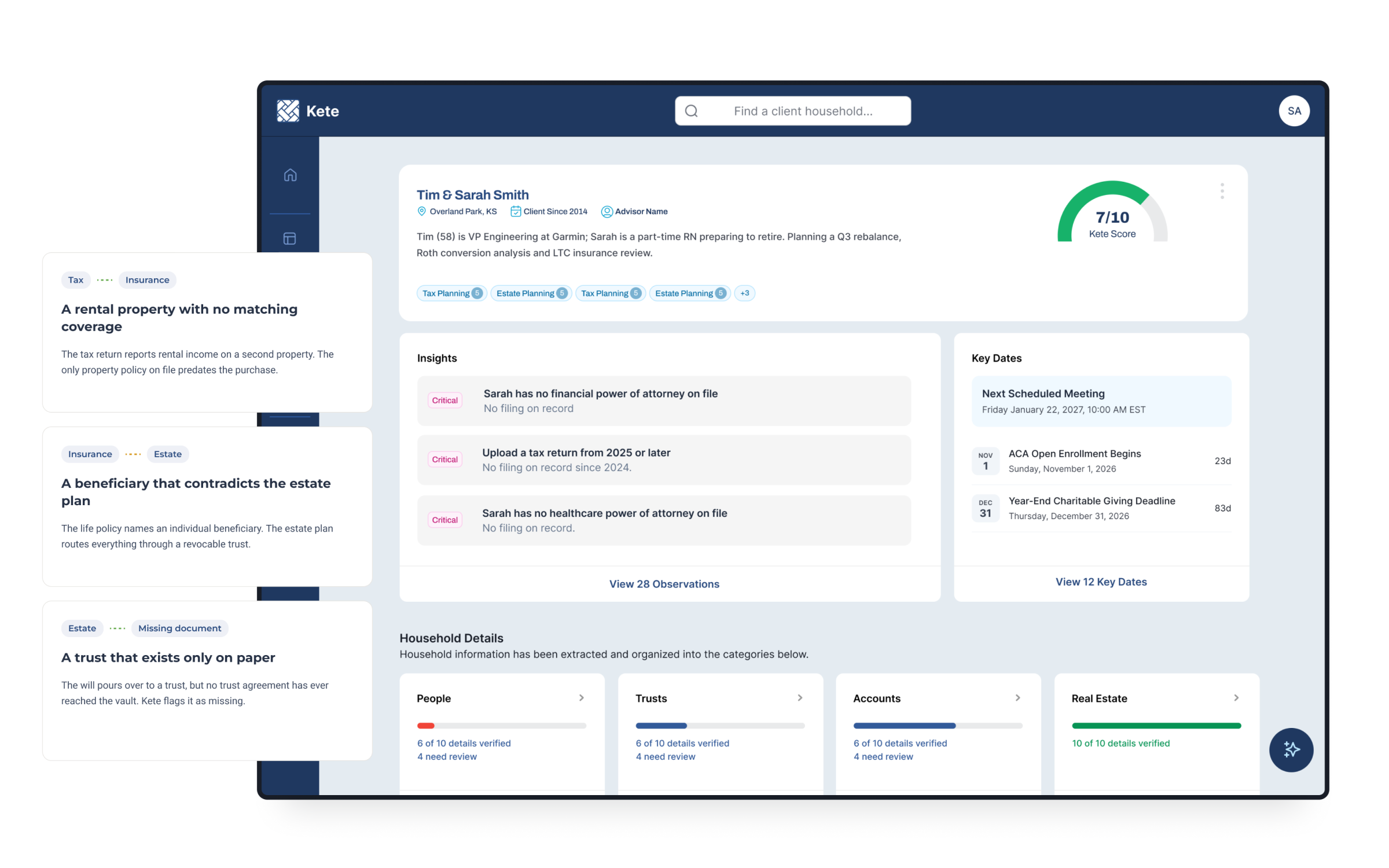This screenshot has height=868, width=1389.
Task: Open the rental property coverage card
Action: tap(207, 332)
